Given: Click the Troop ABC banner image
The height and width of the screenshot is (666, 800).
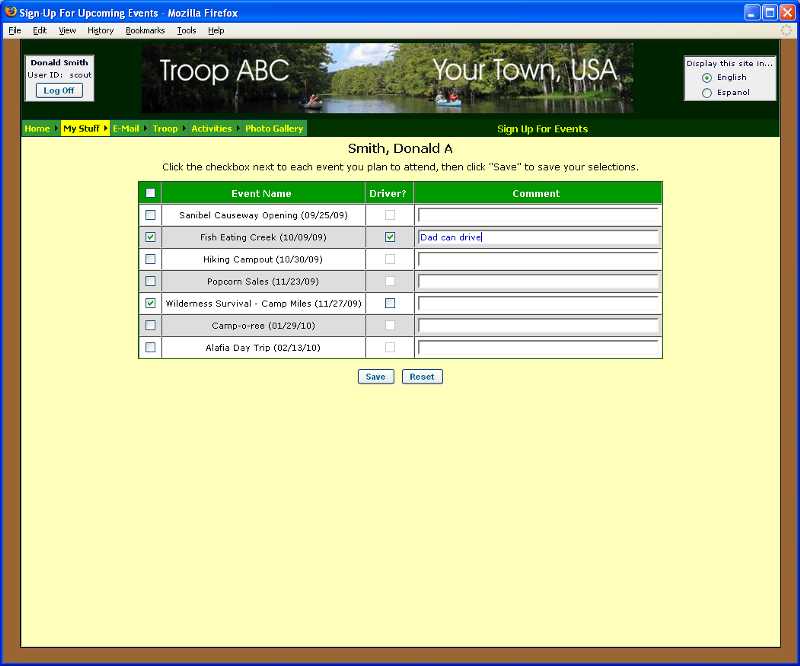Looking at the screenshot, I should tap(388, 78).
